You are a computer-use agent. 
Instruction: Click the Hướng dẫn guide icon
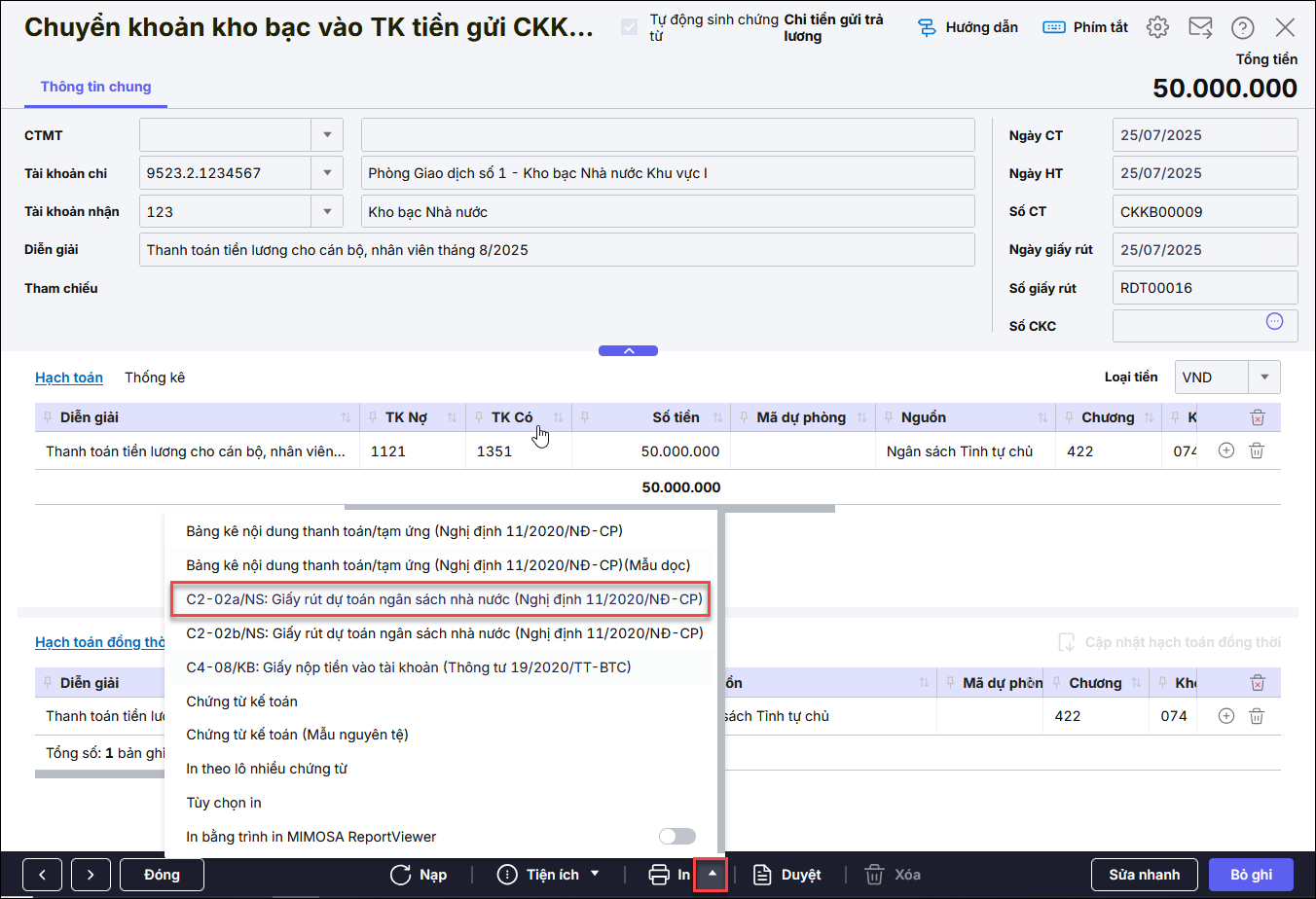pos(927,27)
